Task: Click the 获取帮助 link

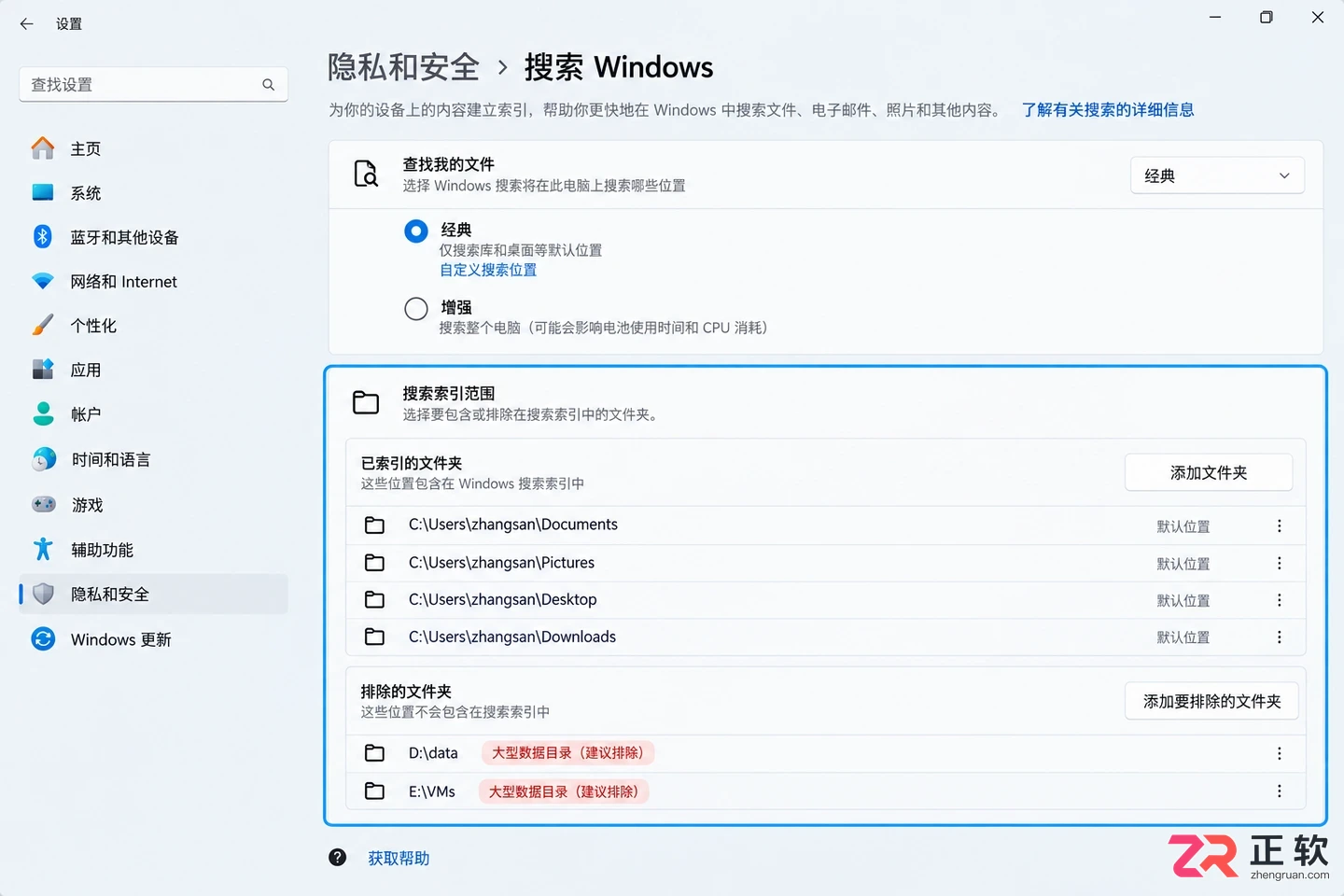Action: pyautogui.click(x=399, y=858)
